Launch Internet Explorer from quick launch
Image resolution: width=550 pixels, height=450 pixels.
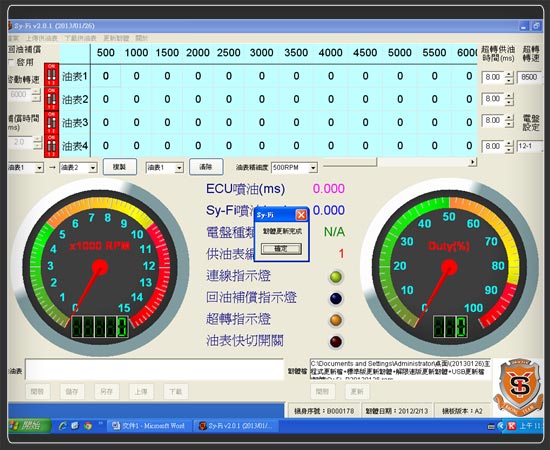63,426
